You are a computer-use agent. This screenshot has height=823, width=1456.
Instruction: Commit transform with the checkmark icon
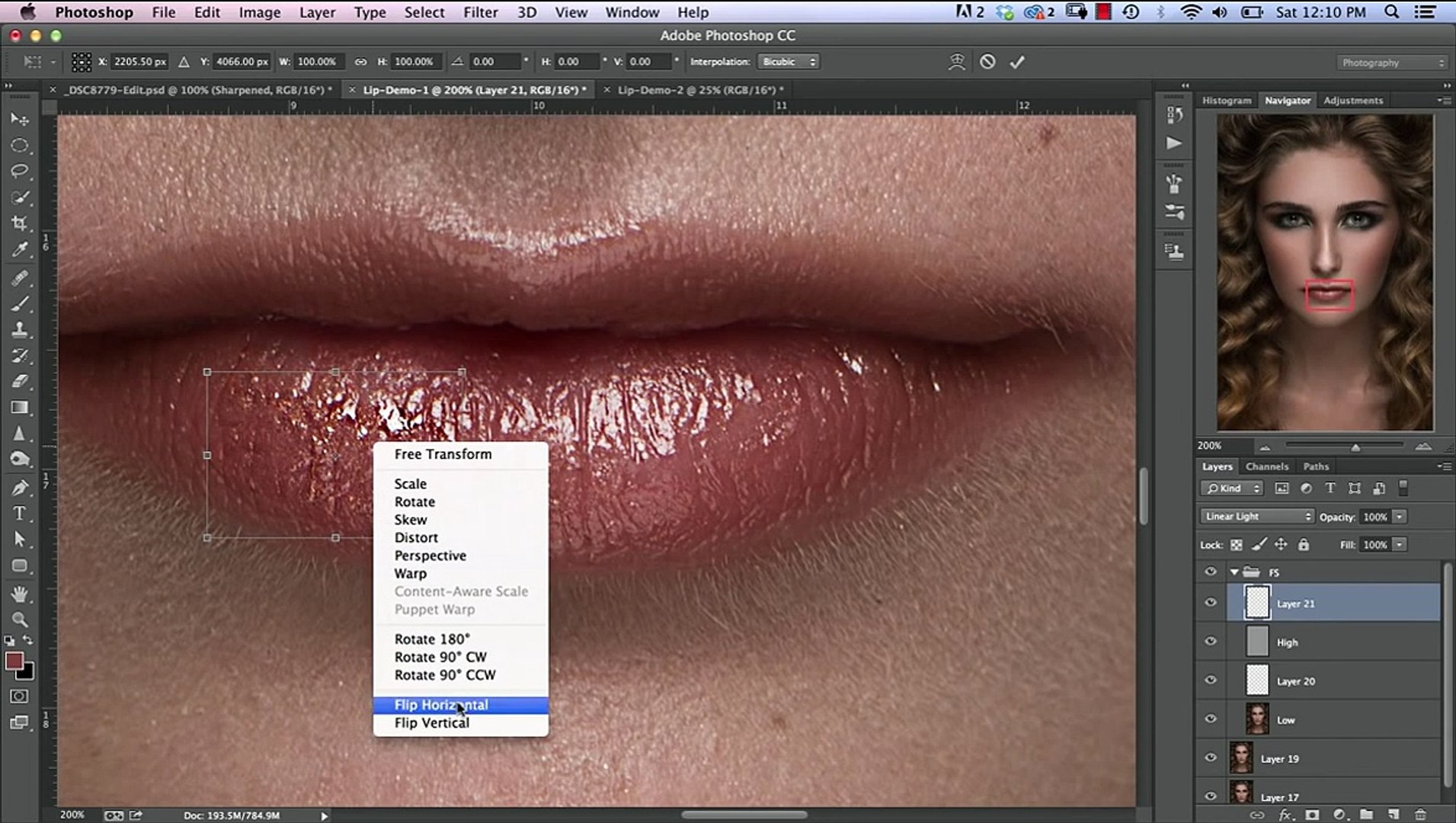(x=1017, y=62)
